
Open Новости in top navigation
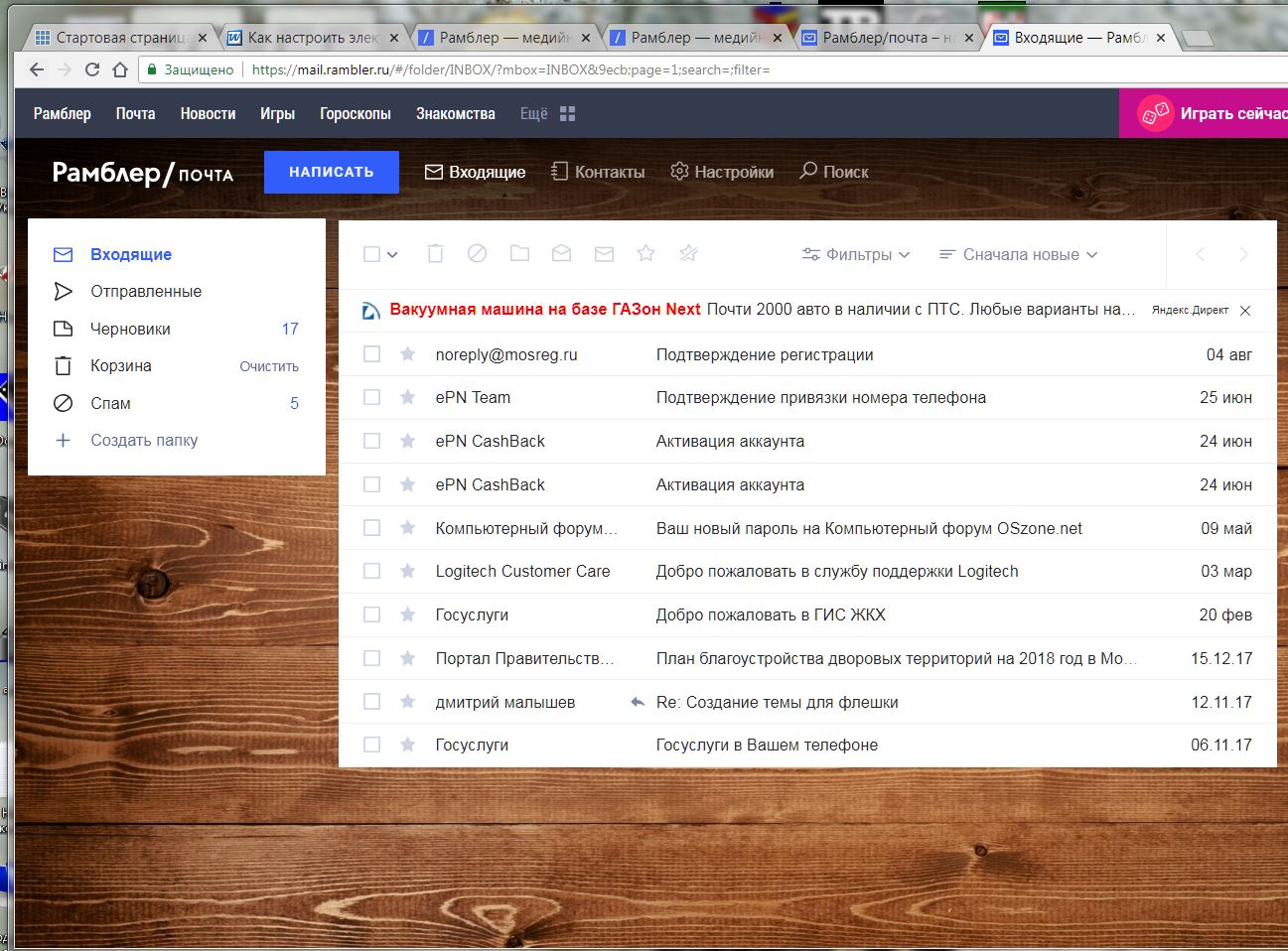point(208,114)
